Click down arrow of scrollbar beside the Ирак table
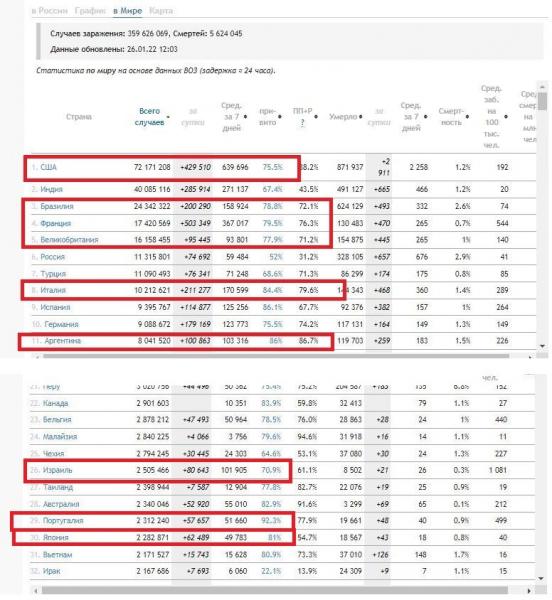Image resolution: width=552 pixels, height=600 pixels. click(541, 578)
